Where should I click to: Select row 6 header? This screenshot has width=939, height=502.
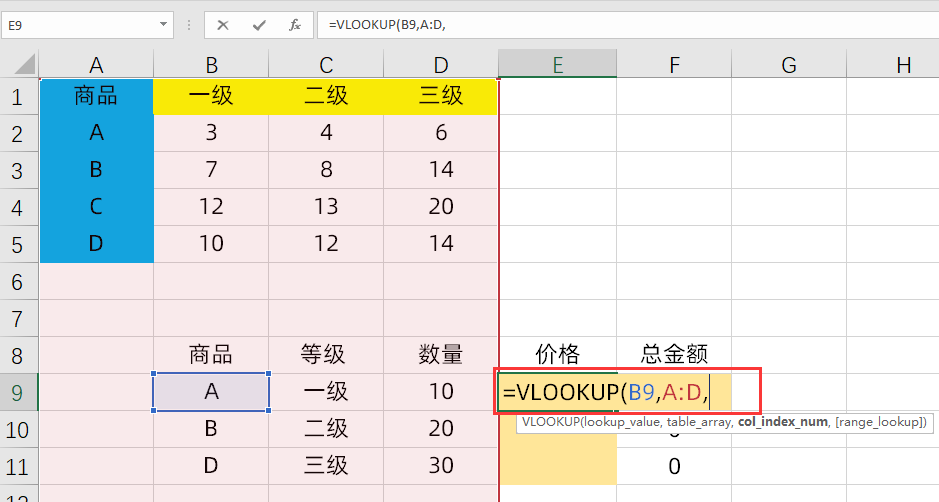coord(19,282)
